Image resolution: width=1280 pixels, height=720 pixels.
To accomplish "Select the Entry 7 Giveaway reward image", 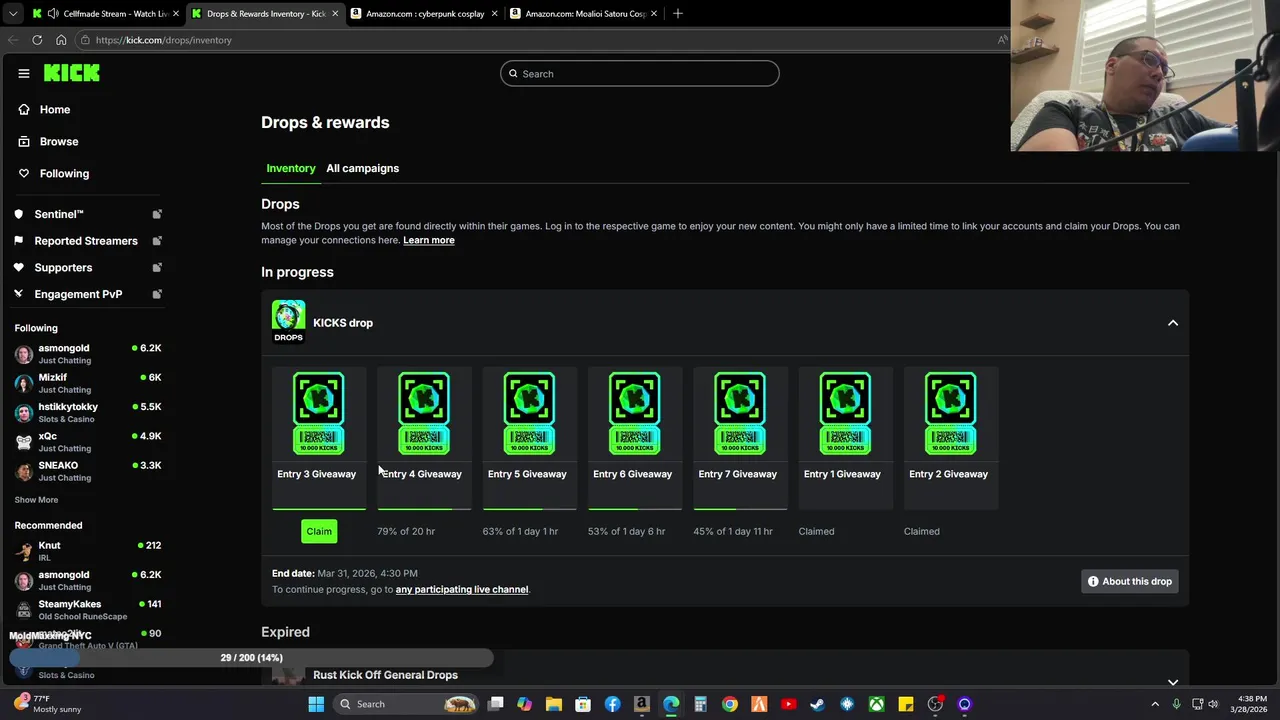I will [x=739, y=413].
